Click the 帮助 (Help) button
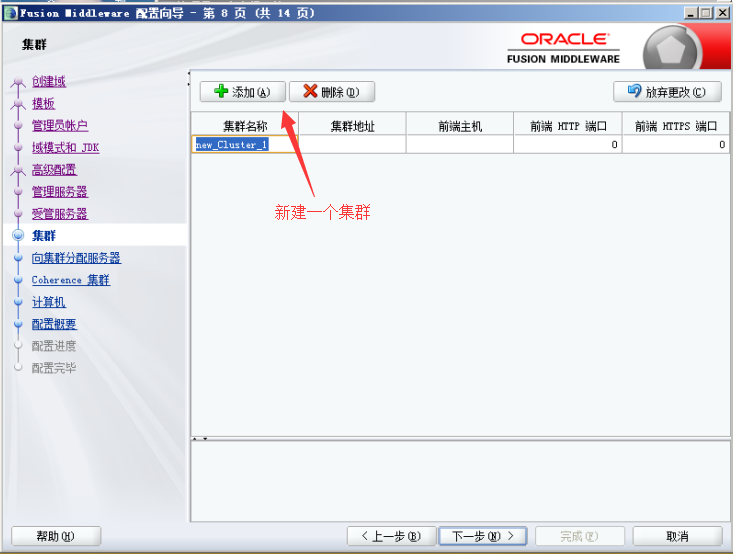The image size is (733, 554). tap(55, 536)
